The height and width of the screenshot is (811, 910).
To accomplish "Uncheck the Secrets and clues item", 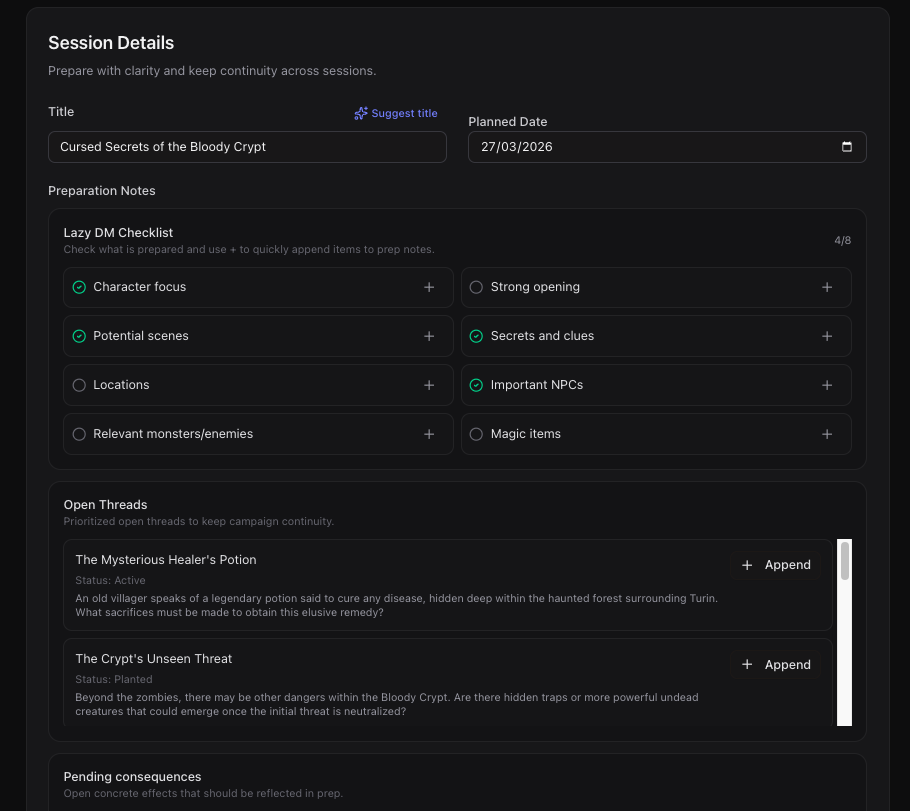I will click(476, 336).
